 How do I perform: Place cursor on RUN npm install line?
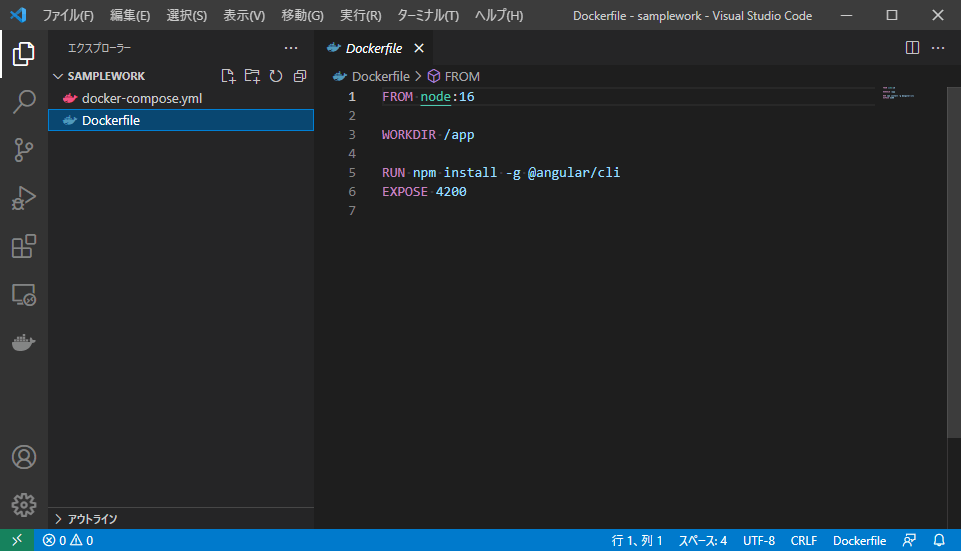501,172
